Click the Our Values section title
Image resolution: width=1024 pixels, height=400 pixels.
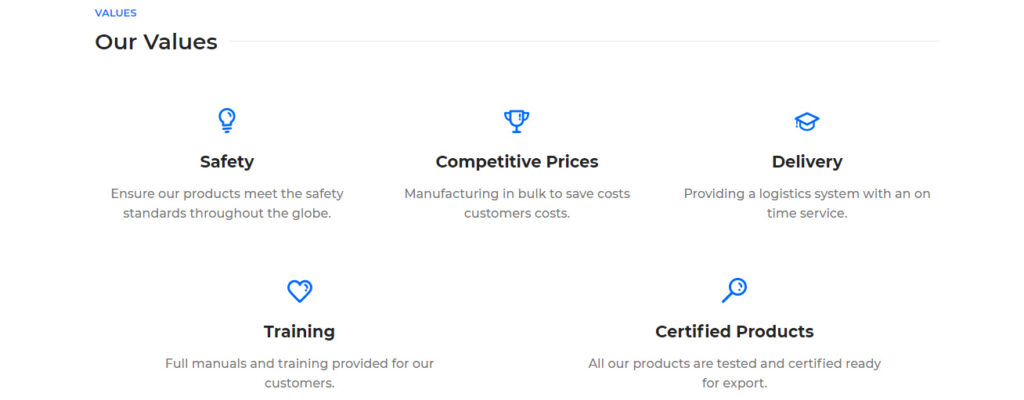[x=156, y=42]
